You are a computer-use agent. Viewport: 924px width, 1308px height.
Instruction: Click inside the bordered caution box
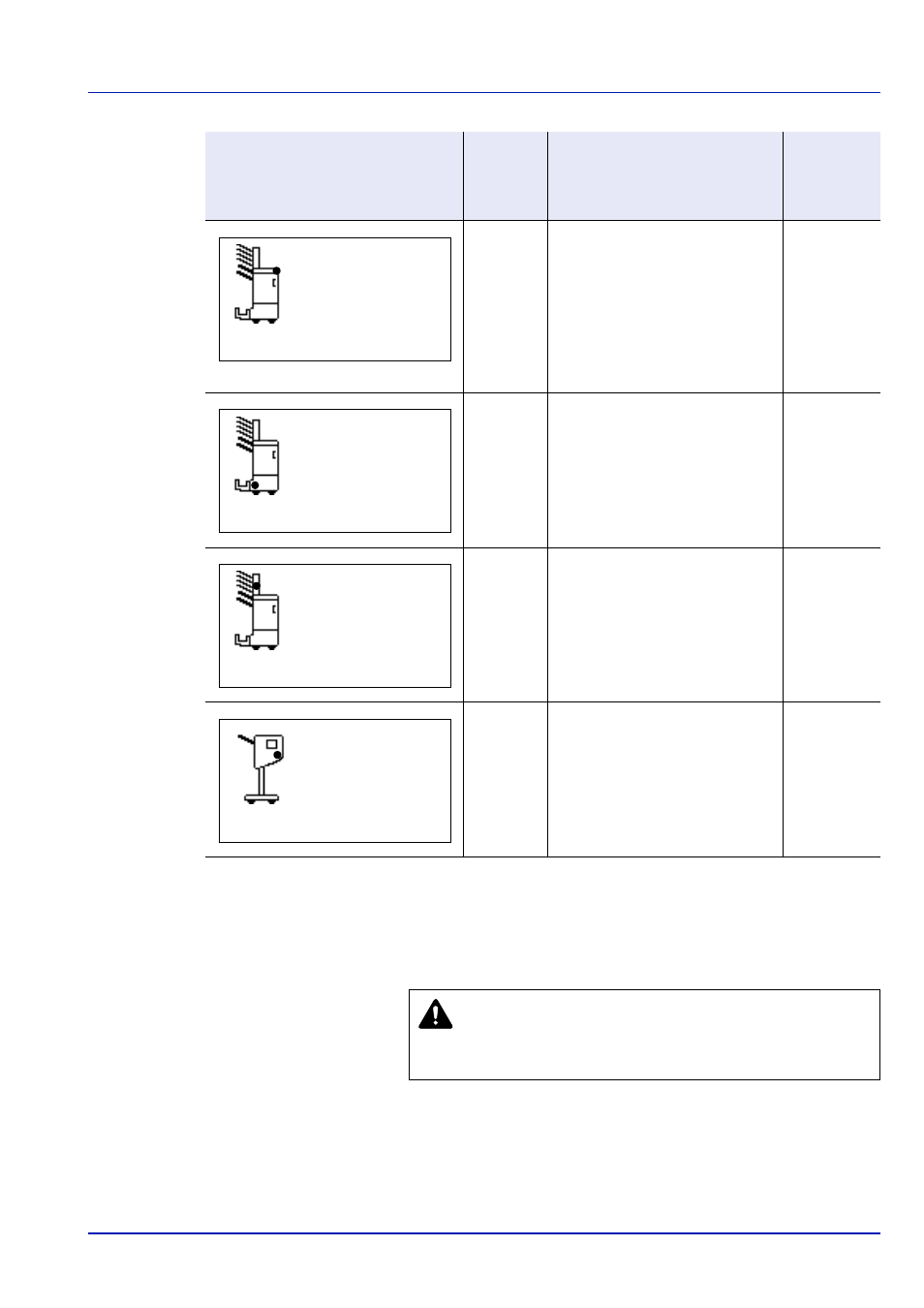coord(644,1035)
